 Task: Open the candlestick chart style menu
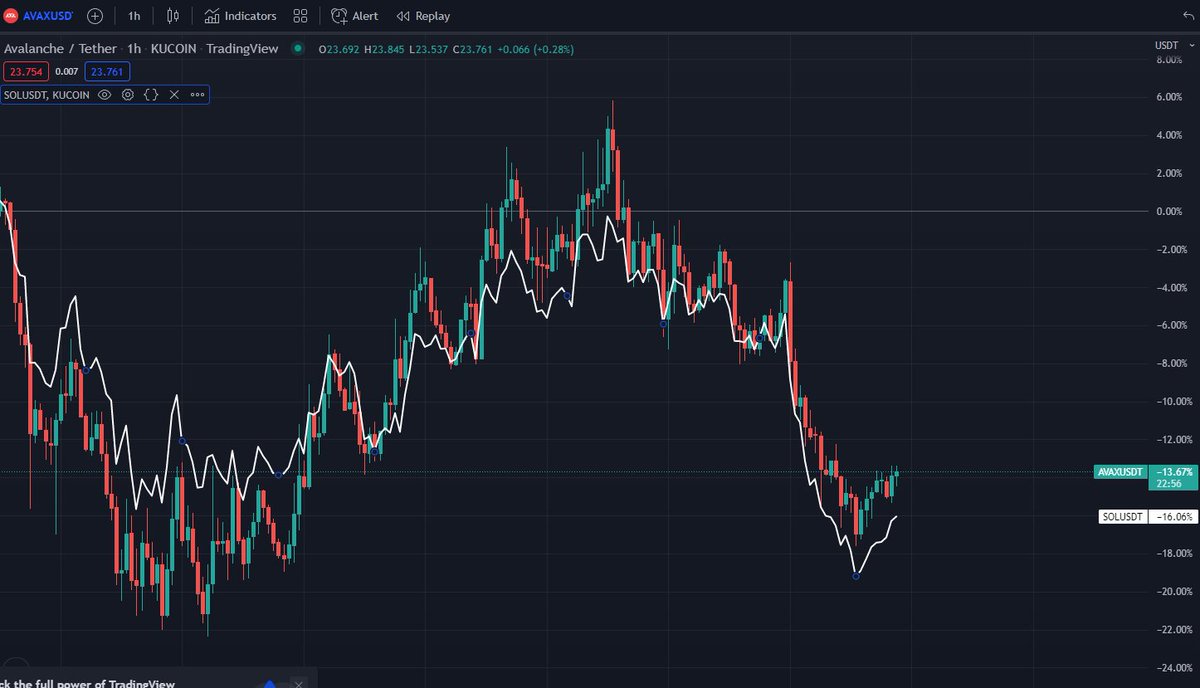tap(173, 16)
